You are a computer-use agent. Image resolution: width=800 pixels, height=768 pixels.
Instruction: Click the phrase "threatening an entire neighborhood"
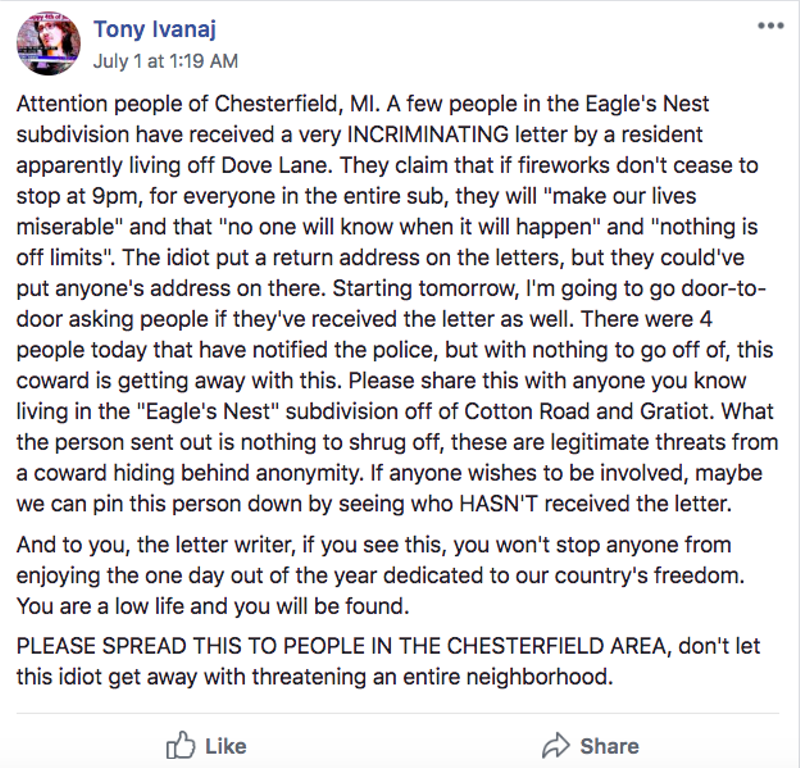(x=432, y=677)
